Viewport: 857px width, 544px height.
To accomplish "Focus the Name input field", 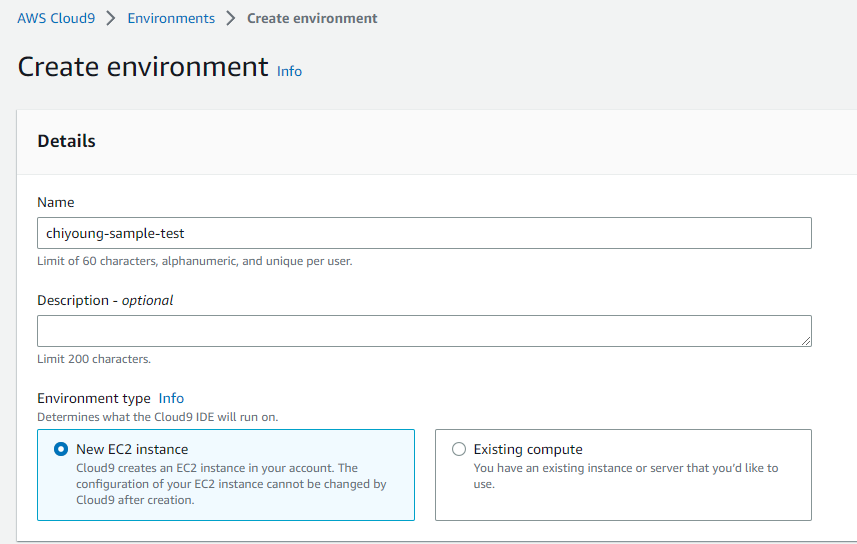I will [x=424, y=233].
